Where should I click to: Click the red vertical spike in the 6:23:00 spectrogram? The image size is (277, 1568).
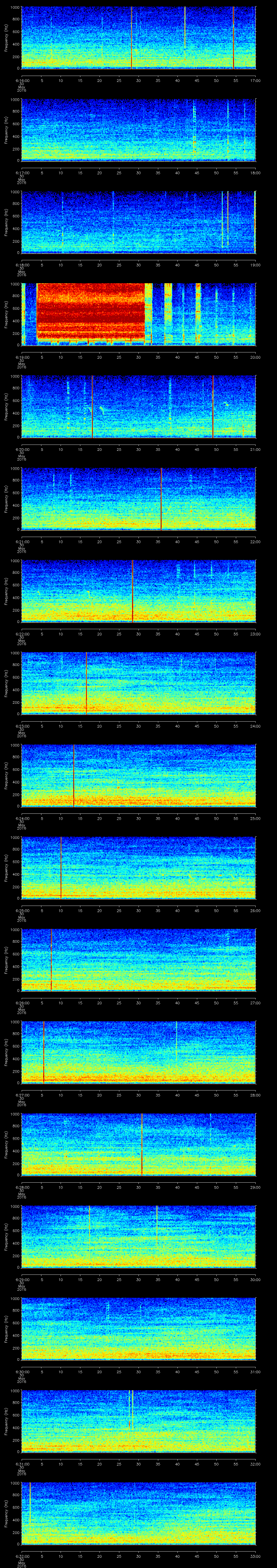tap(87, 683)
